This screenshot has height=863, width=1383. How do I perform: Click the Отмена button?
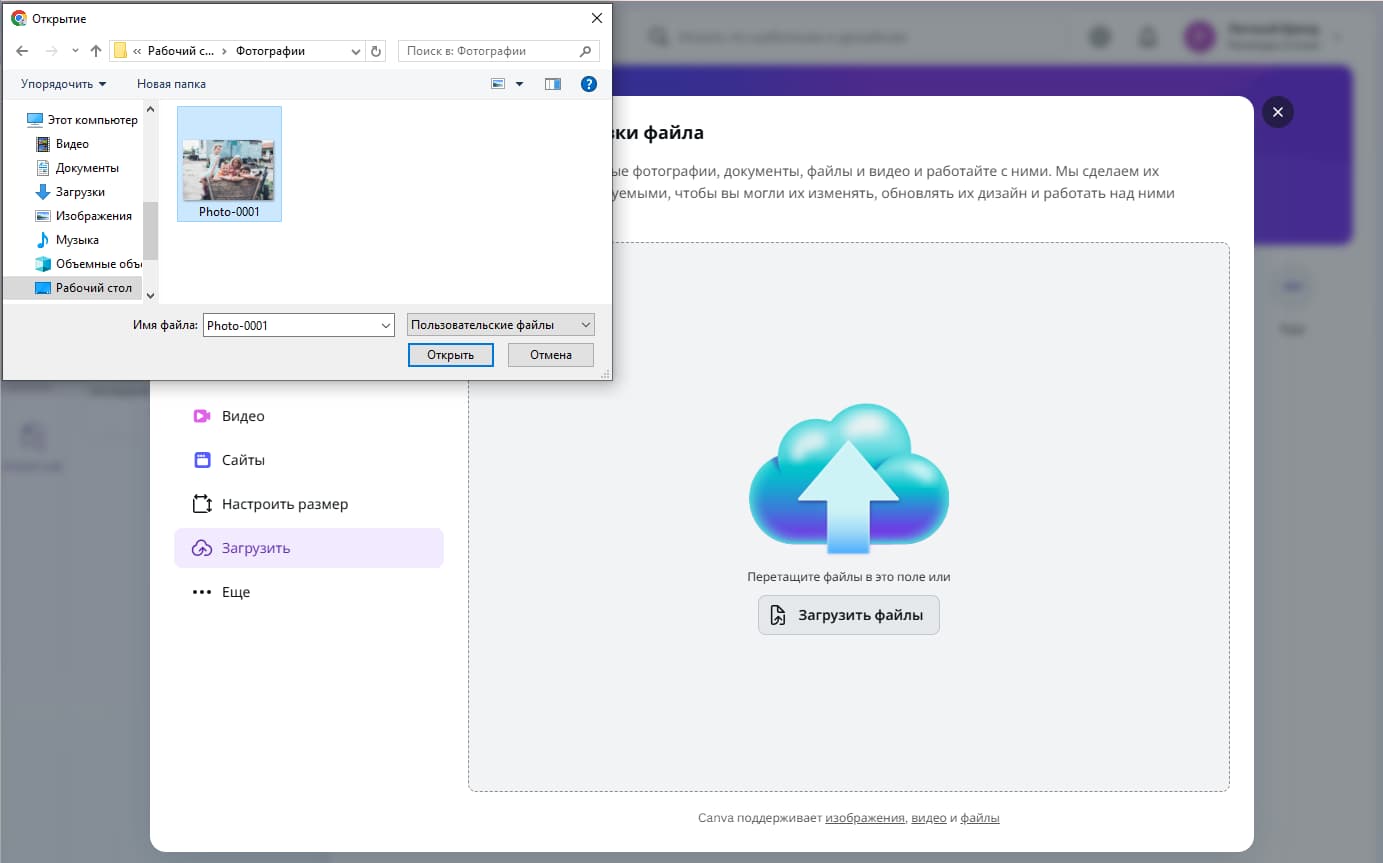[551, 355]
